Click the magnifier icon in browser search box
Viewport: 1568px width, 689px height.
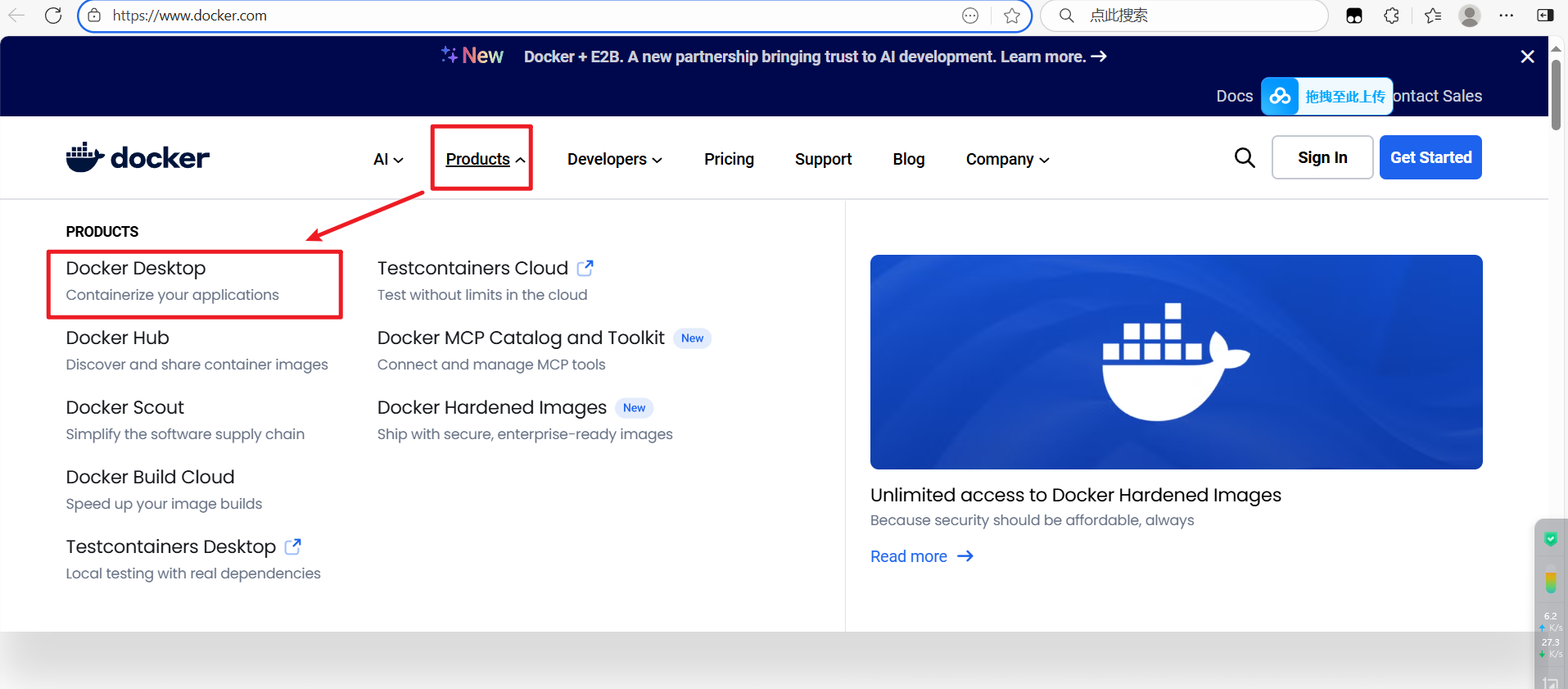[x=1066, y=16]
